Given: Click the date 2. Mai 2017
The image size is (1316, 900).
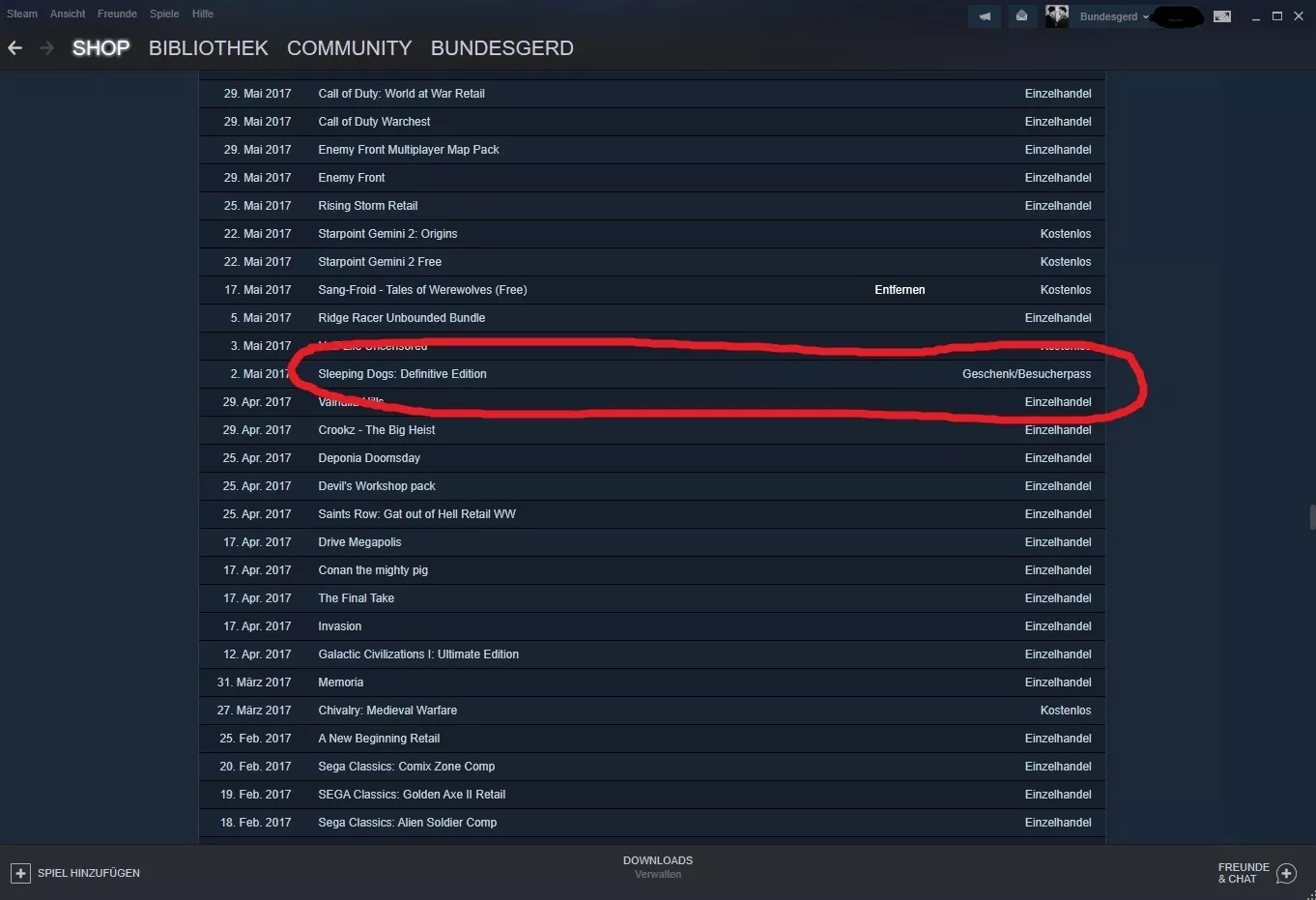Looking at the screenshot, I should tap(260, 374).
